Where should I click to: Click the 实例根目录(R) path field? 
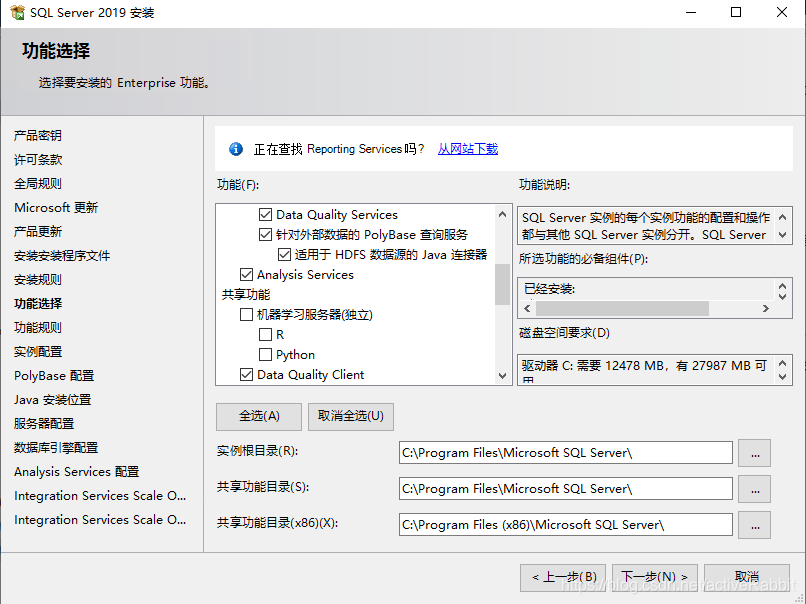(x=565, y=453)
